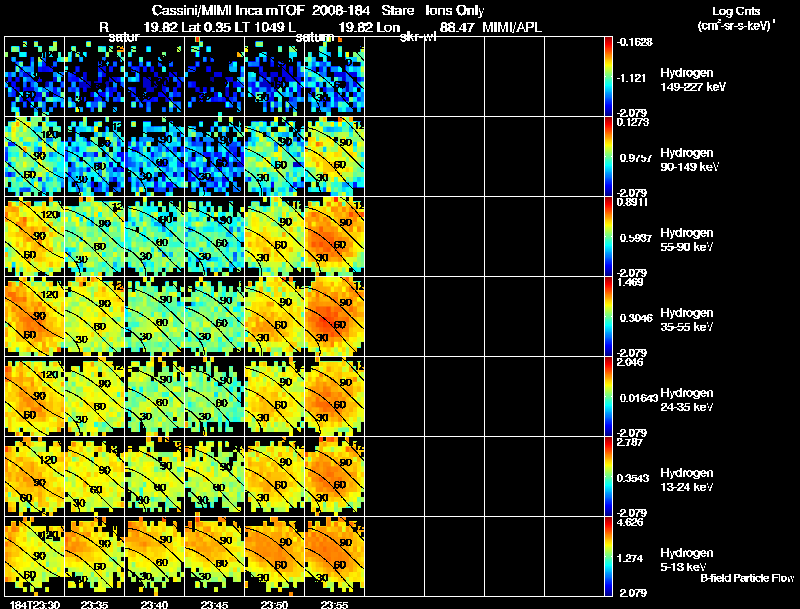The width and height of the screenshot is (800, 609).
Task: Select the 'Hydrogen 35-55 keV' label
Action: click(687, 320)
